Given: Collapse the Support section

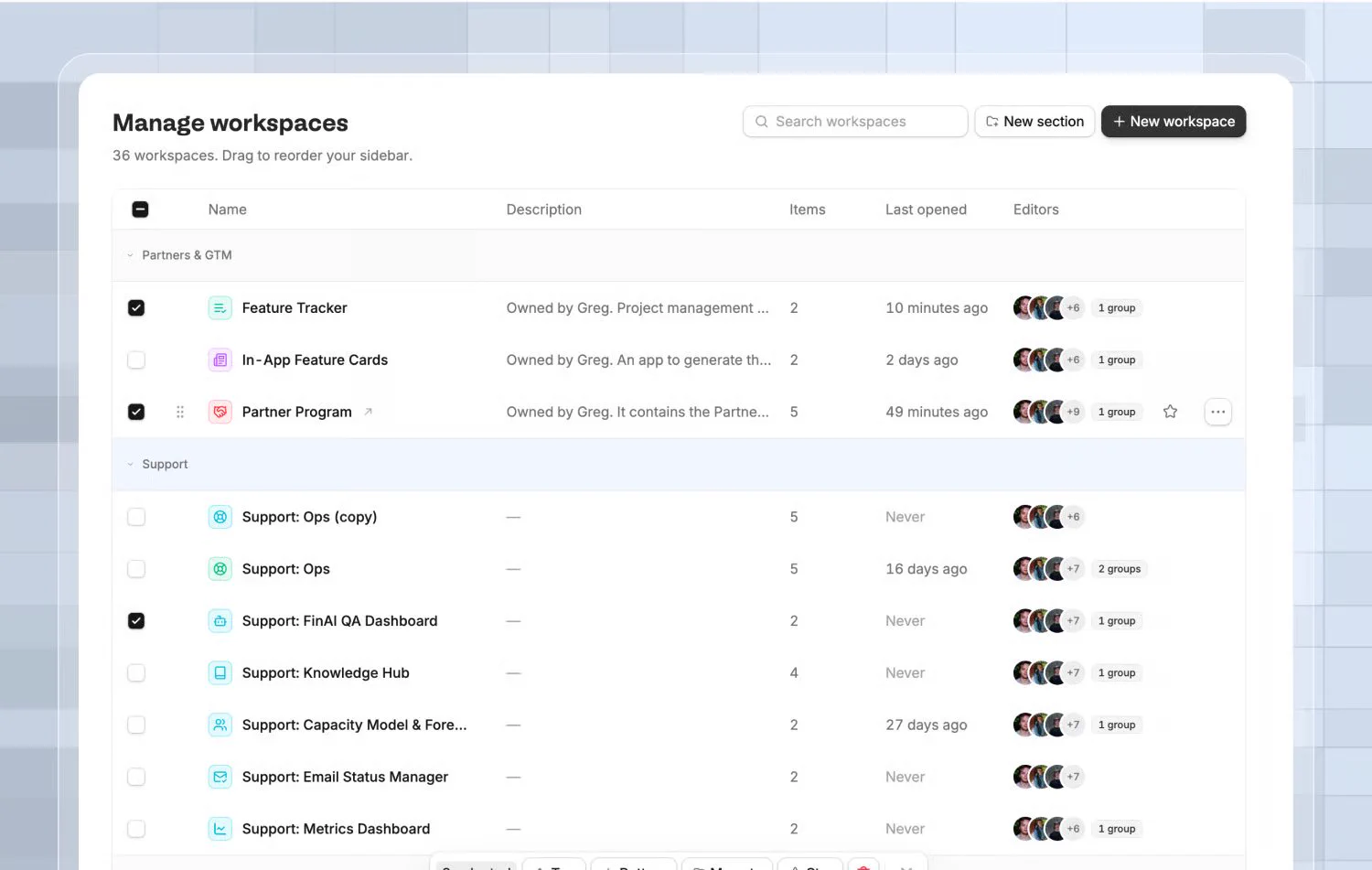Looking at the screenshot, I should (x=130, y=465).
